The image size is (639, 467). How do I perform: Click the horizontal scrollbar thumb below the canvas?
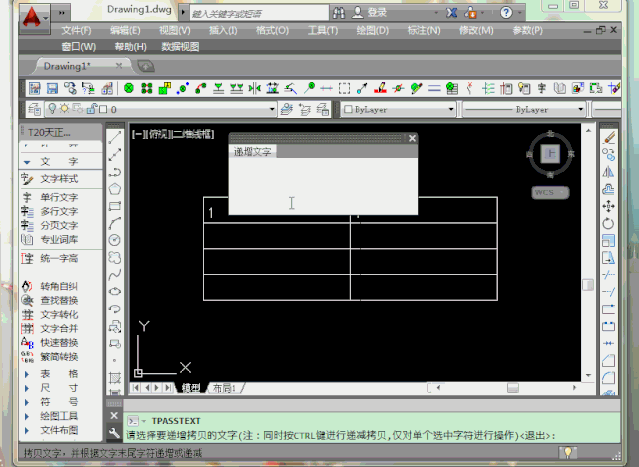tap(513, 388)
